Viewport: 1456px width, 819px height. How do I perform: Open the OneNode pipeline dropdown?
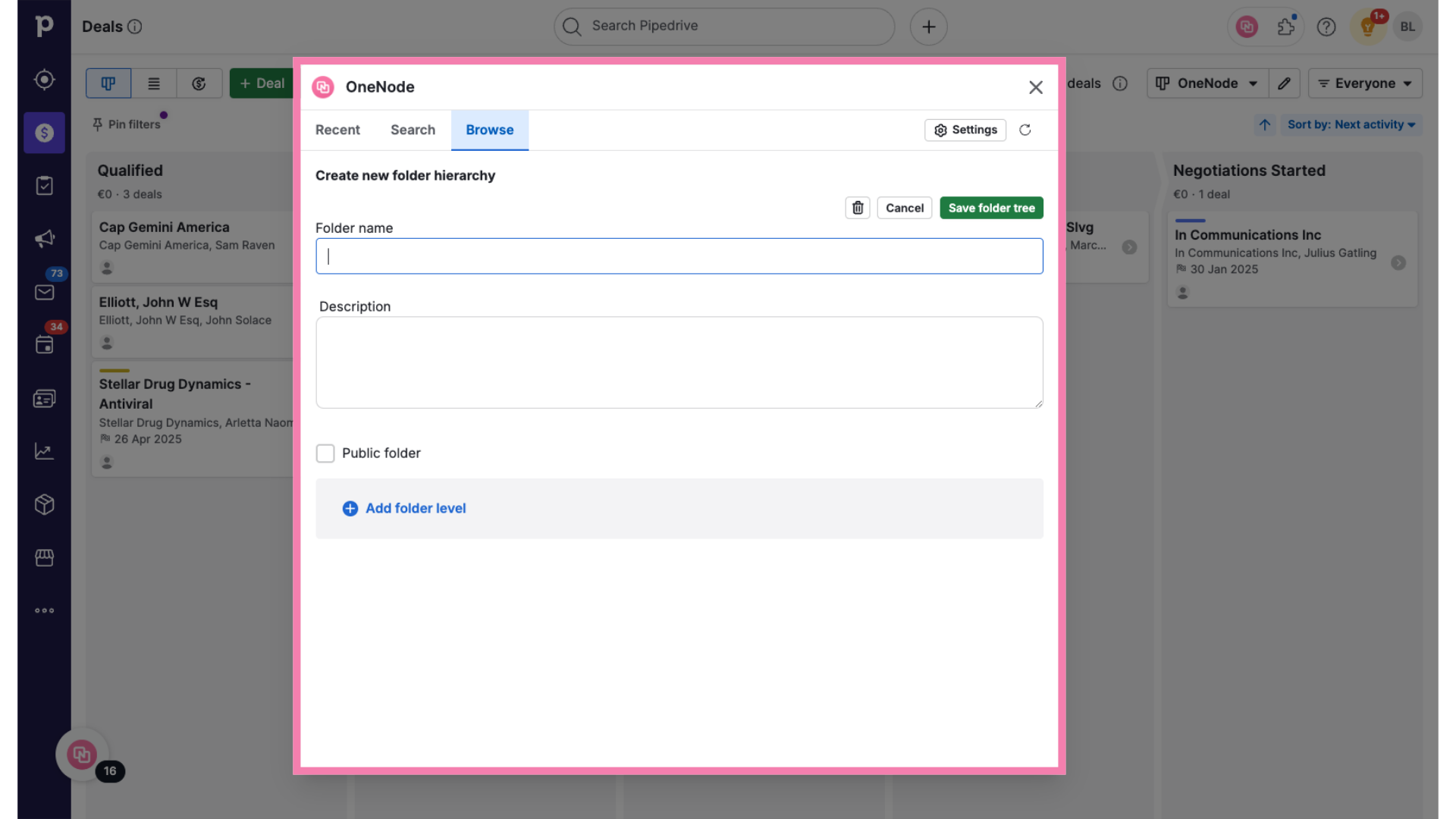click(1207, 83)
